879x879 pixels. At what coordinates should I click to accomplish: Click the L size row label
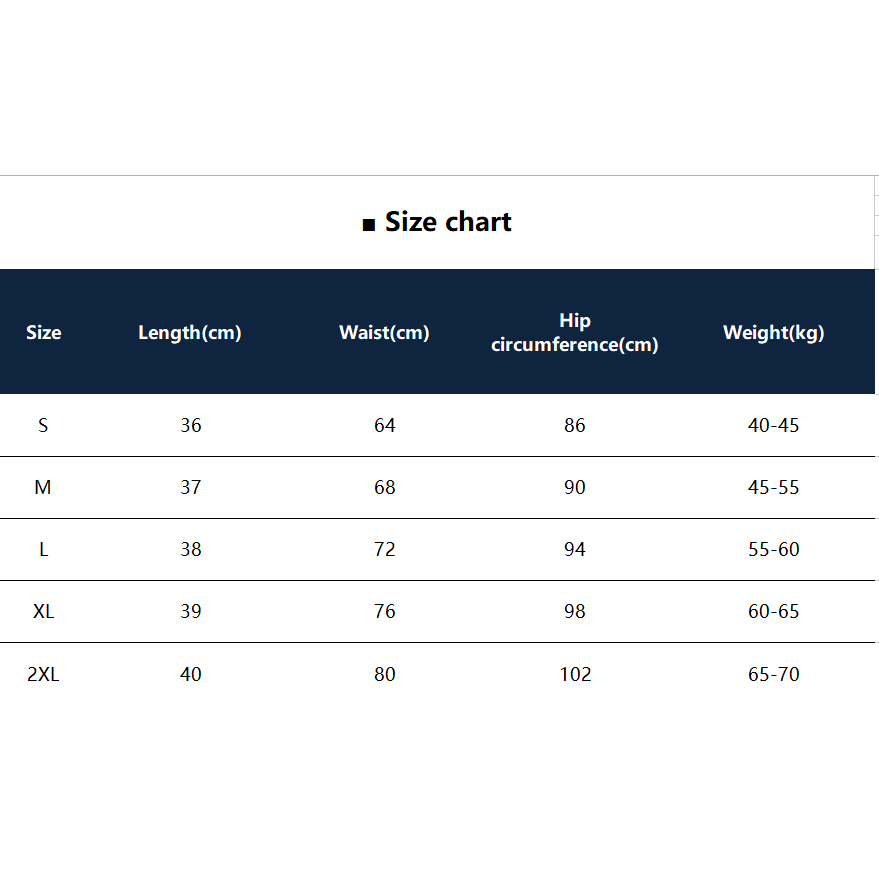coord(43,550)
